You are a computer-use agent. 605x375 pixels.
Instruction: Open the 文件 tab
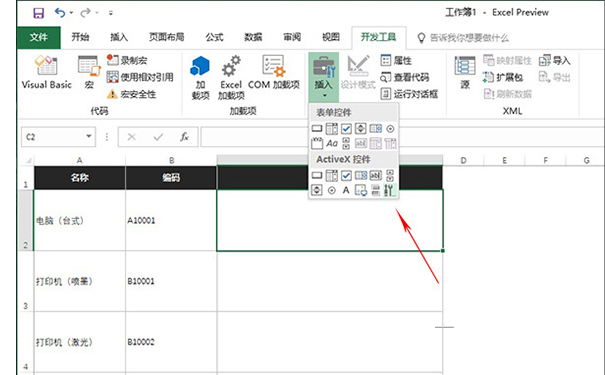[x=39, y=37]
